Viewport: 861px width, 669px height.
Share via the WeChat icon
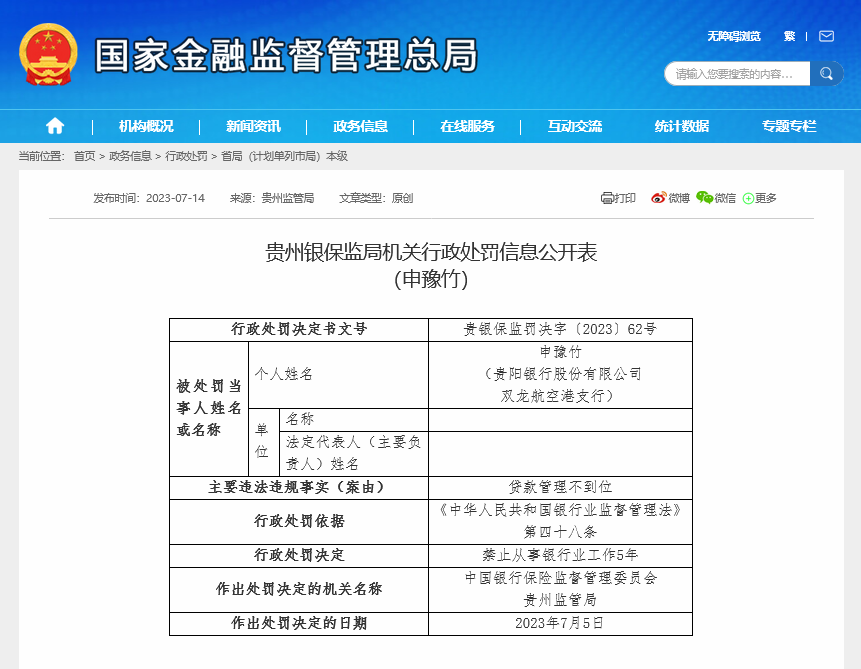[705, 198]
